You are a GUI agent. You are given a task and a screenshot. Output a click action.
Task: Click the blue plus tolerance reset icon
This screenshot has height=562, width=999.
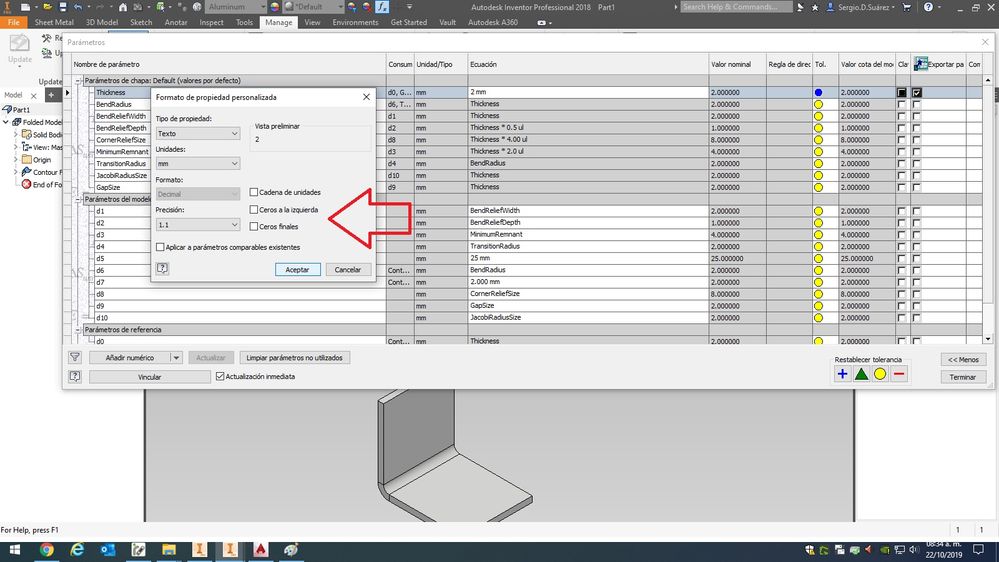point(842,374)
